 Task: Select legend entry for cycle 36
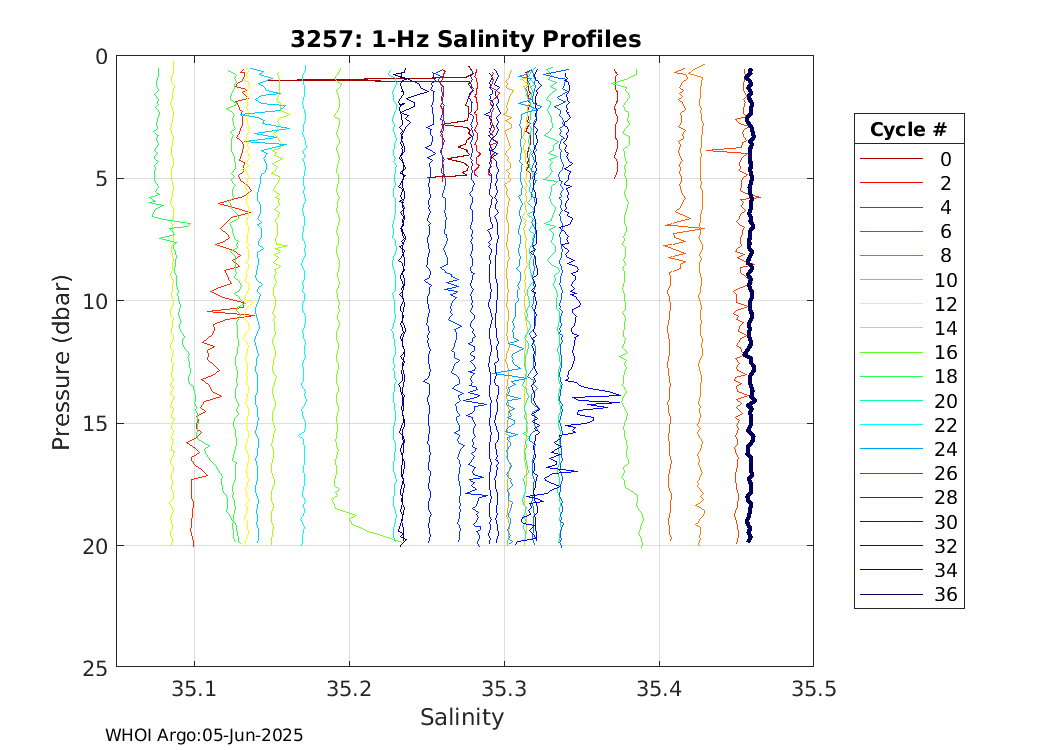909,594
